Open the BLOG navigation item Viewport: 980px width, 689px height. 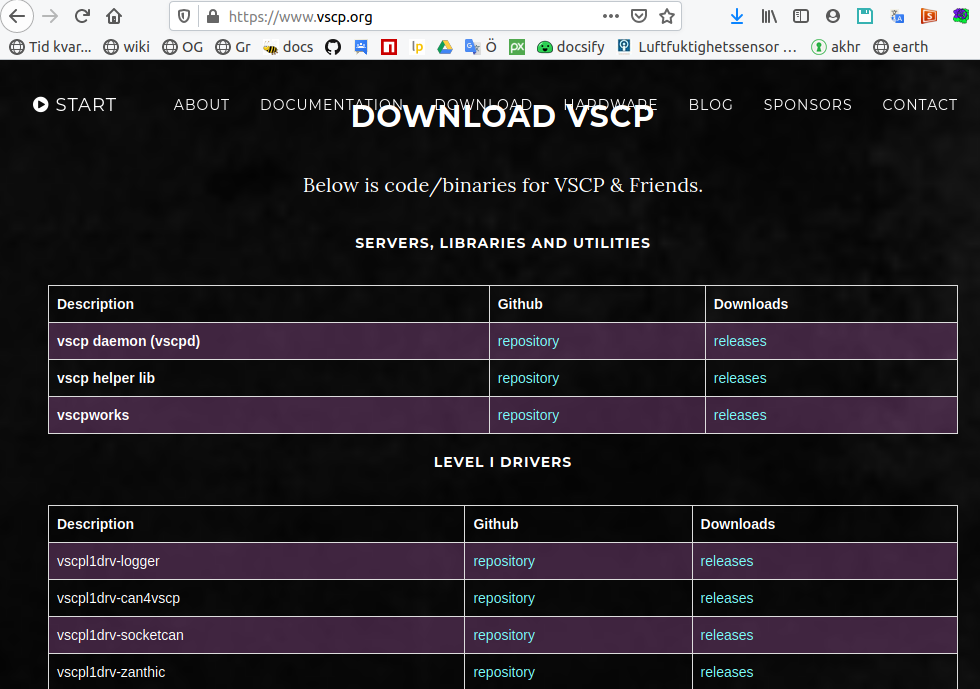(x=711, y=104)
